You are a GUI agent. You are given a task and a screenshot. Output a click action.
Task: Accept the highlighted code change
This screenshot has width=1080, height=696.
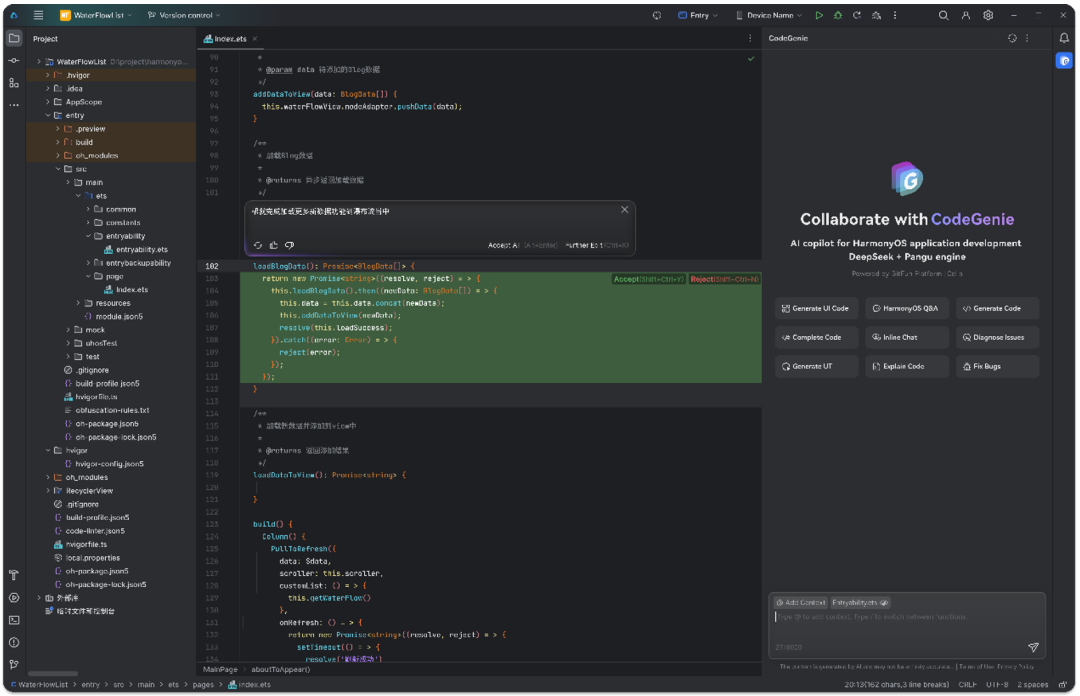pyautogui.click(x=648, y=279)
